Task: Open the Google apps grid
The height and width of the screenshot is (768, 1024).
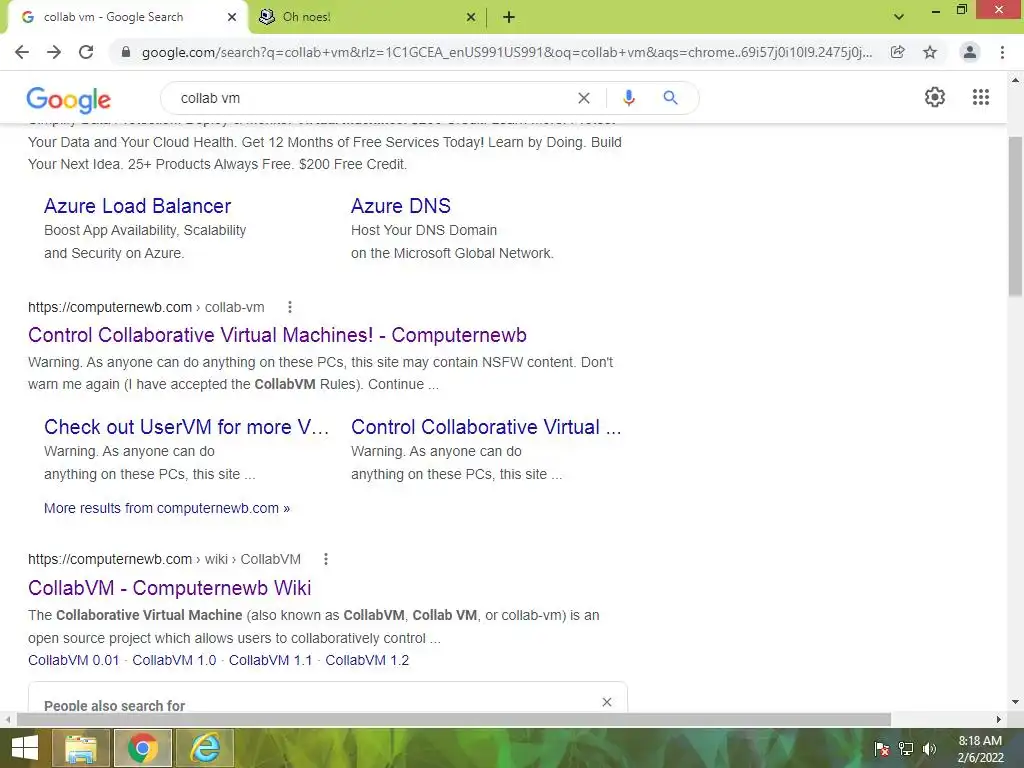Action: coord(981,97)
